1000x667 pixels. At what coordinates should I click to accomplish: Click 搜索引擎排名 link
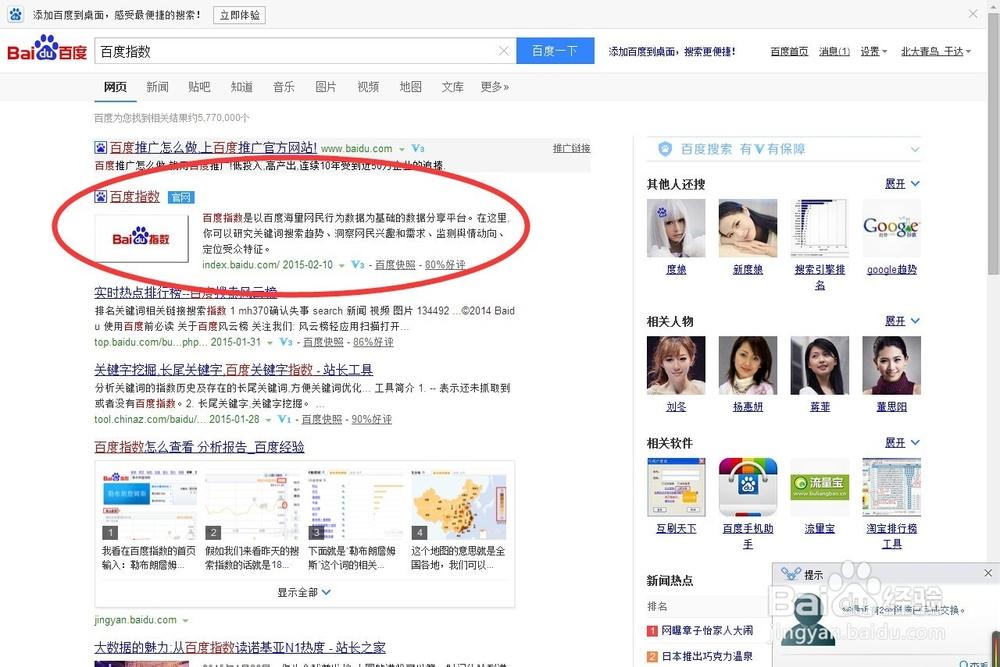(820, 277)
